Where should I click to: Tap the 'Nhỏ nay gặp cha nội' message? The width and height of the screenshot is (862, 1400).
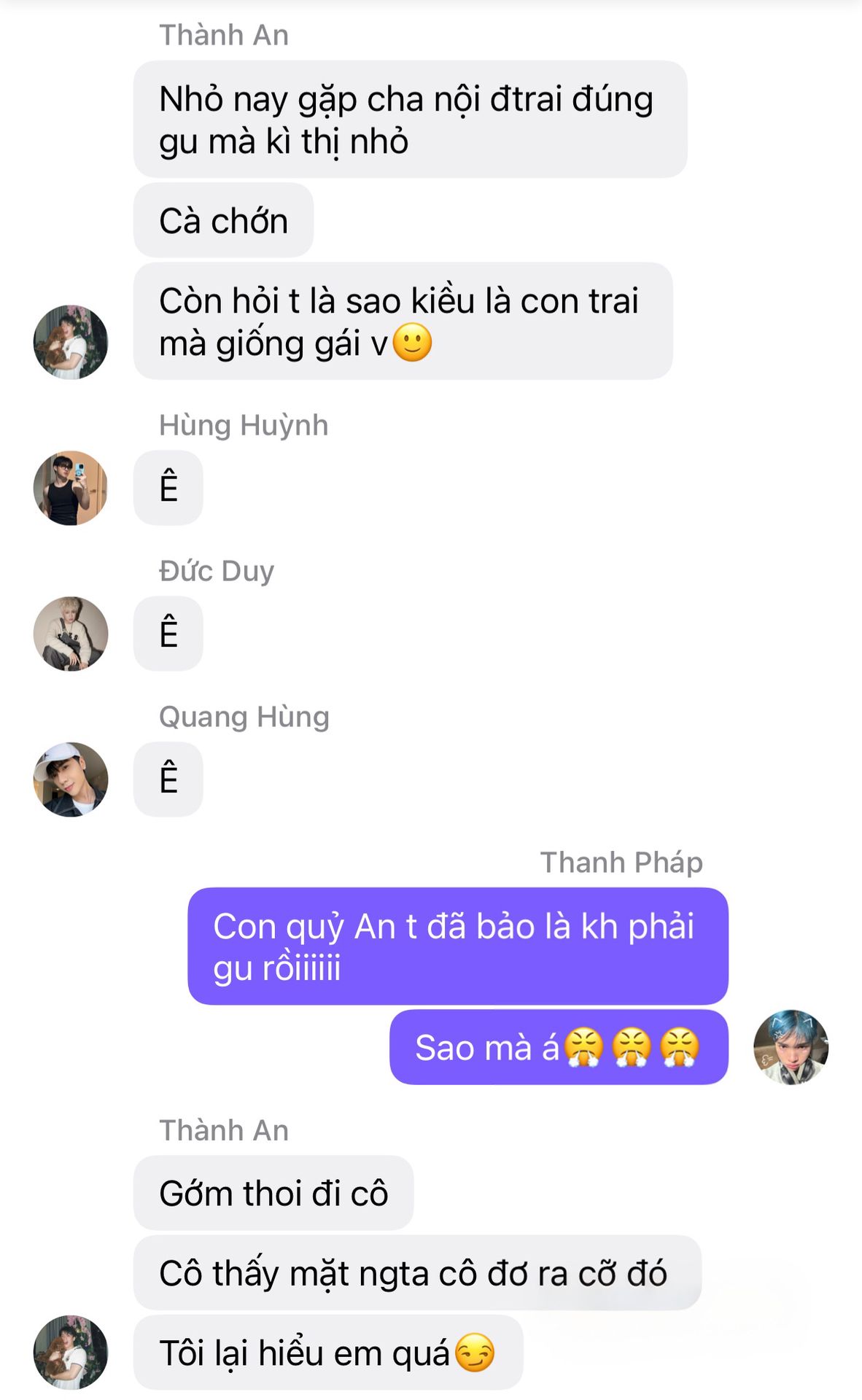click(x=410, y=120)
